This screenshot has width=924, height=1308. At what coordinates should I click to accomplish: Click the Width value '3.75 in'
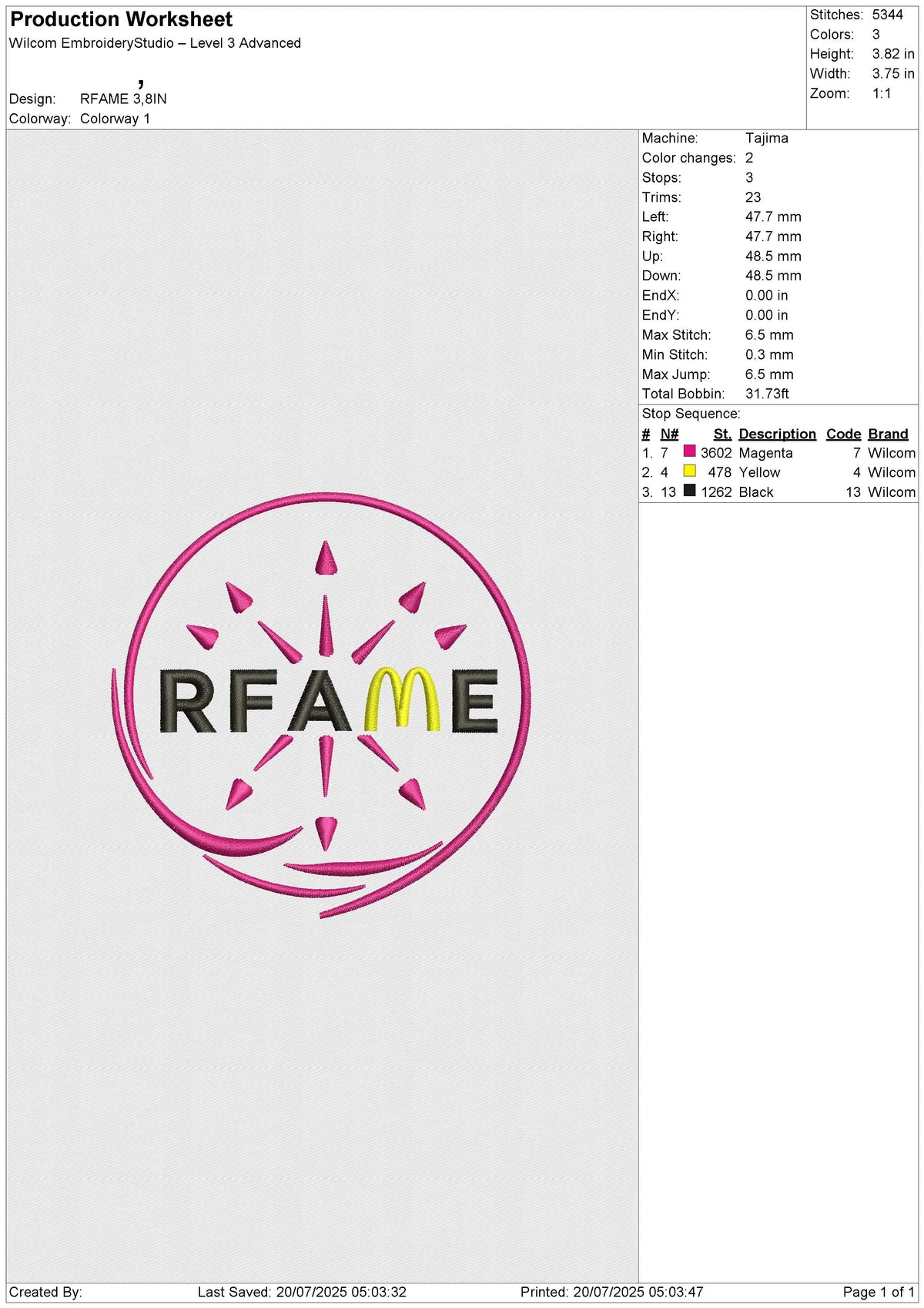893,74
